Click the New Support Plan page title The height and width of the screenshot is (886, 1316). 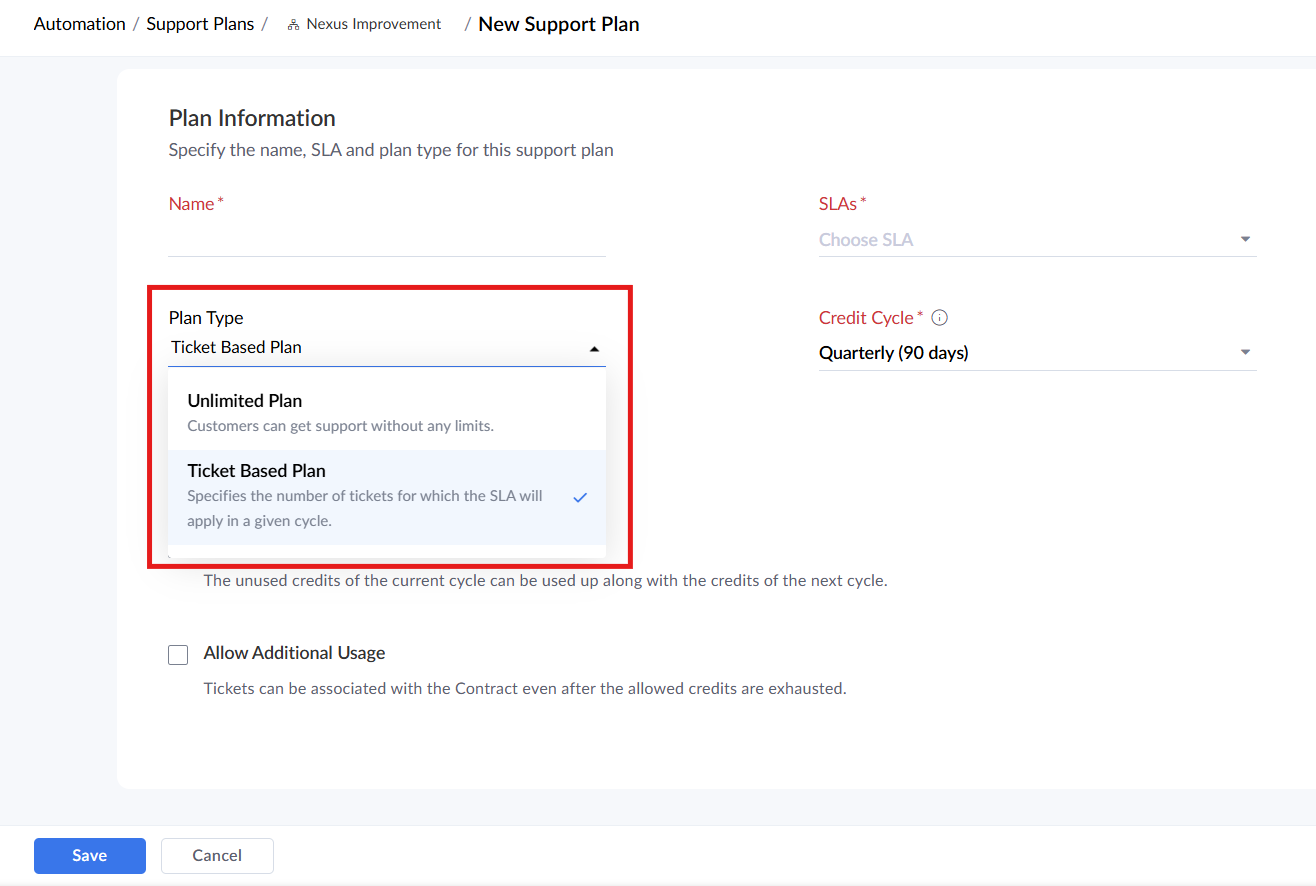[x=559, y=24]
